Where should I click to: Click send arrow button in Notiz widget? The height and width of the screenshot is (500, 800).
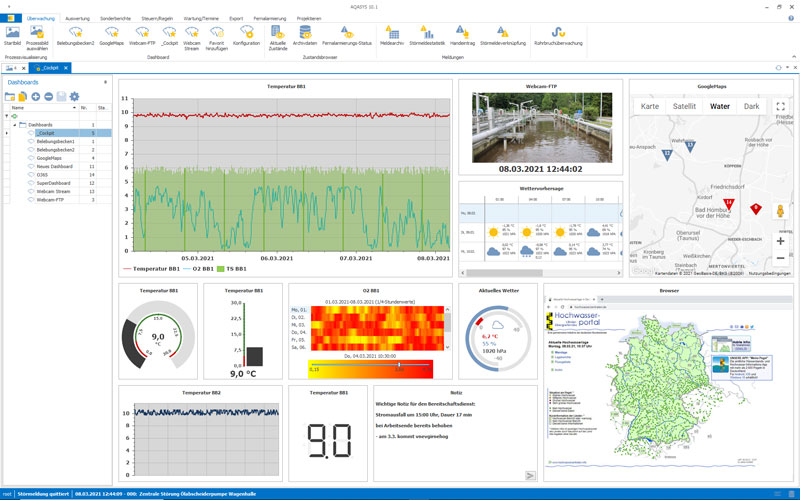pos(531,476)
